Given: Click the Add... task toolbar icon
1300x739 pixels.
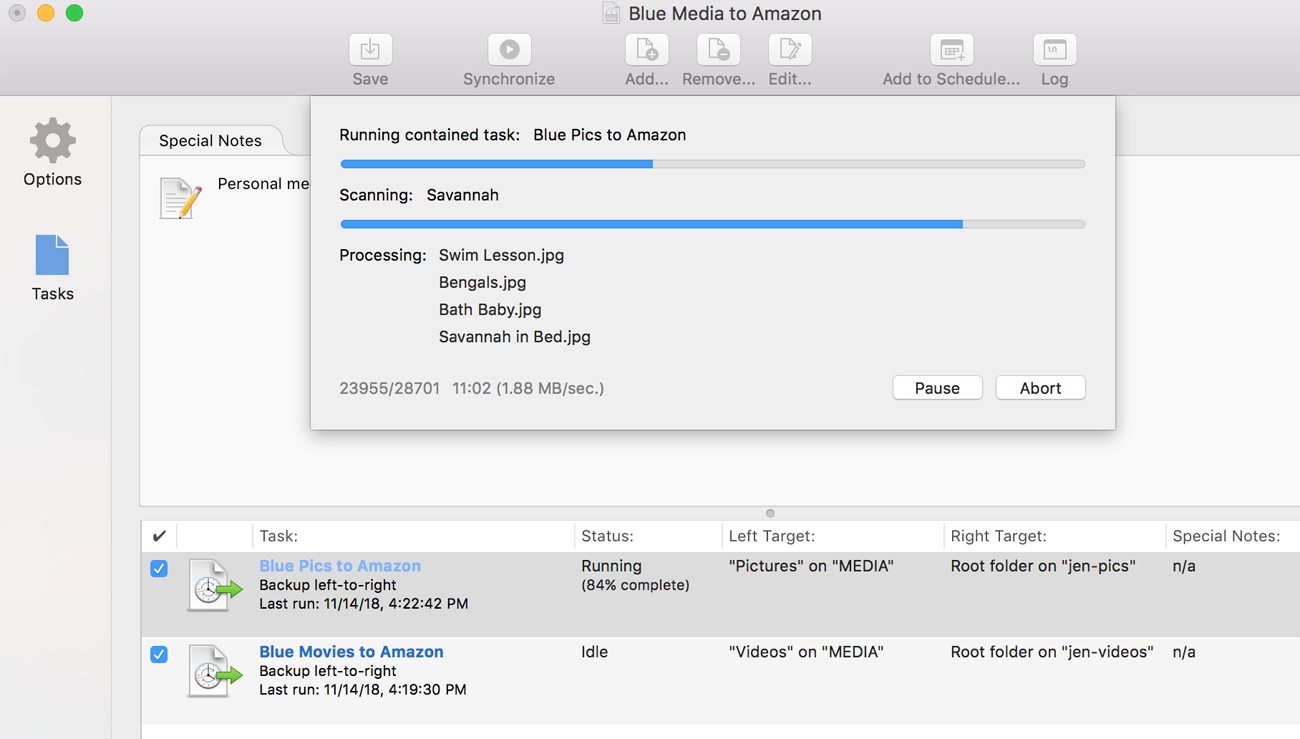Looking at the screenshot, I should pyautogui.click(x=646, y=49).
